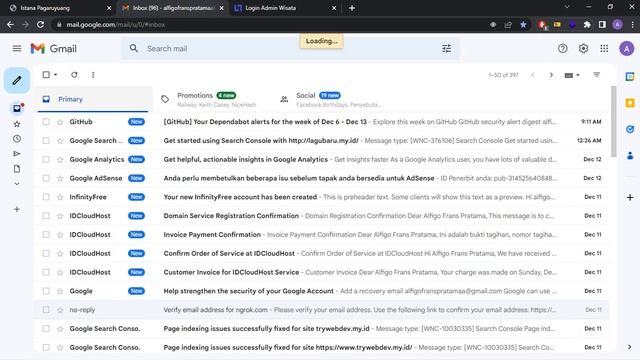
Task: Open the browser tab search dropdown
Action: [567, 7]
